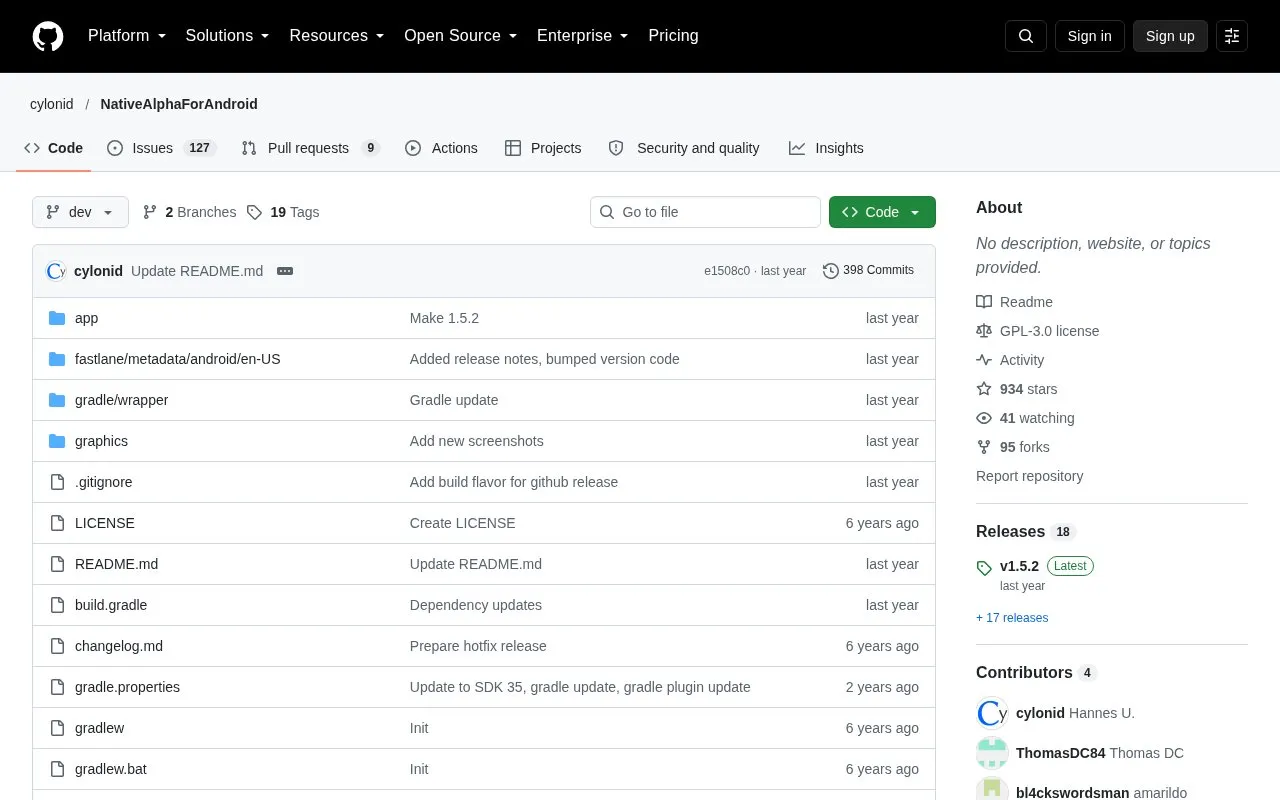Switch to the Issues tab
The width and height of the screenshot is (1280, 800).
(x=161, y=148)
